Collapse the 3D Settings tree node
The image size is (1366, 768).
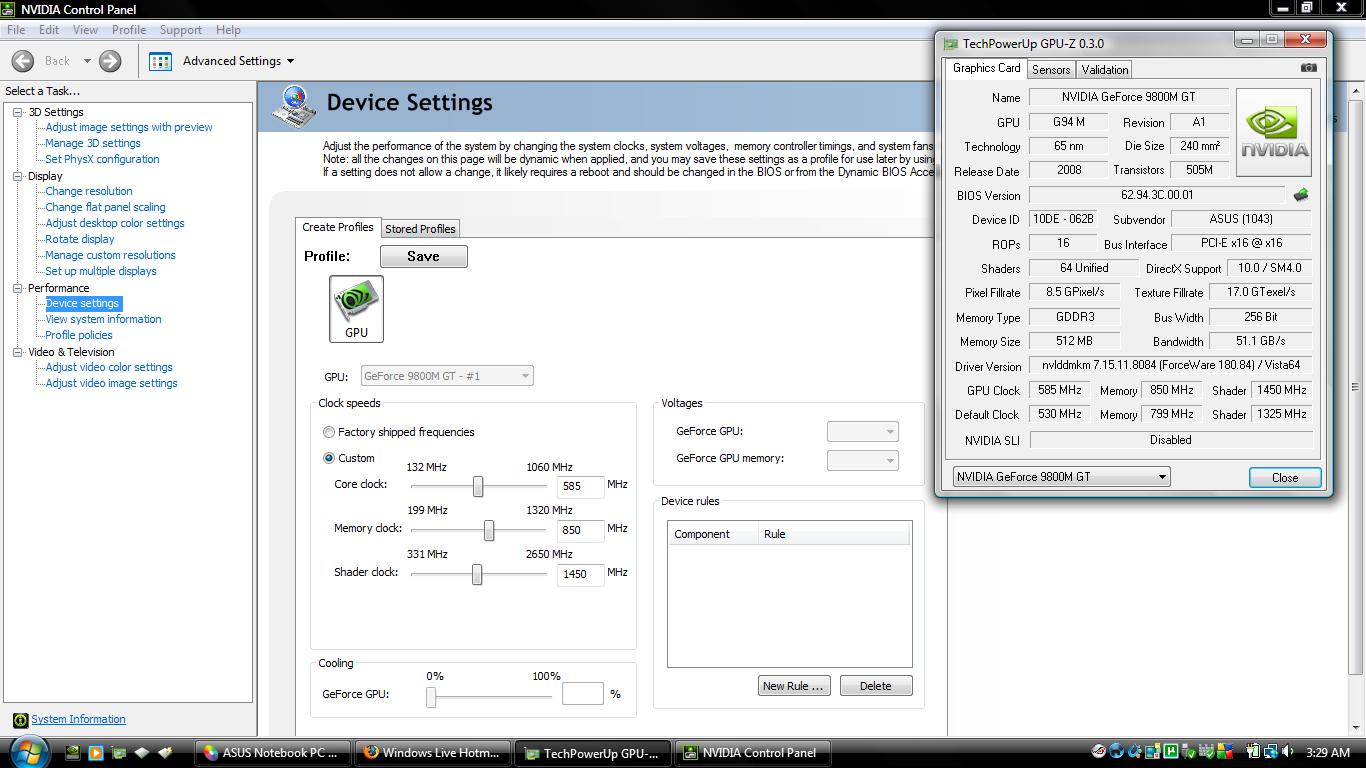pos(18,112)
